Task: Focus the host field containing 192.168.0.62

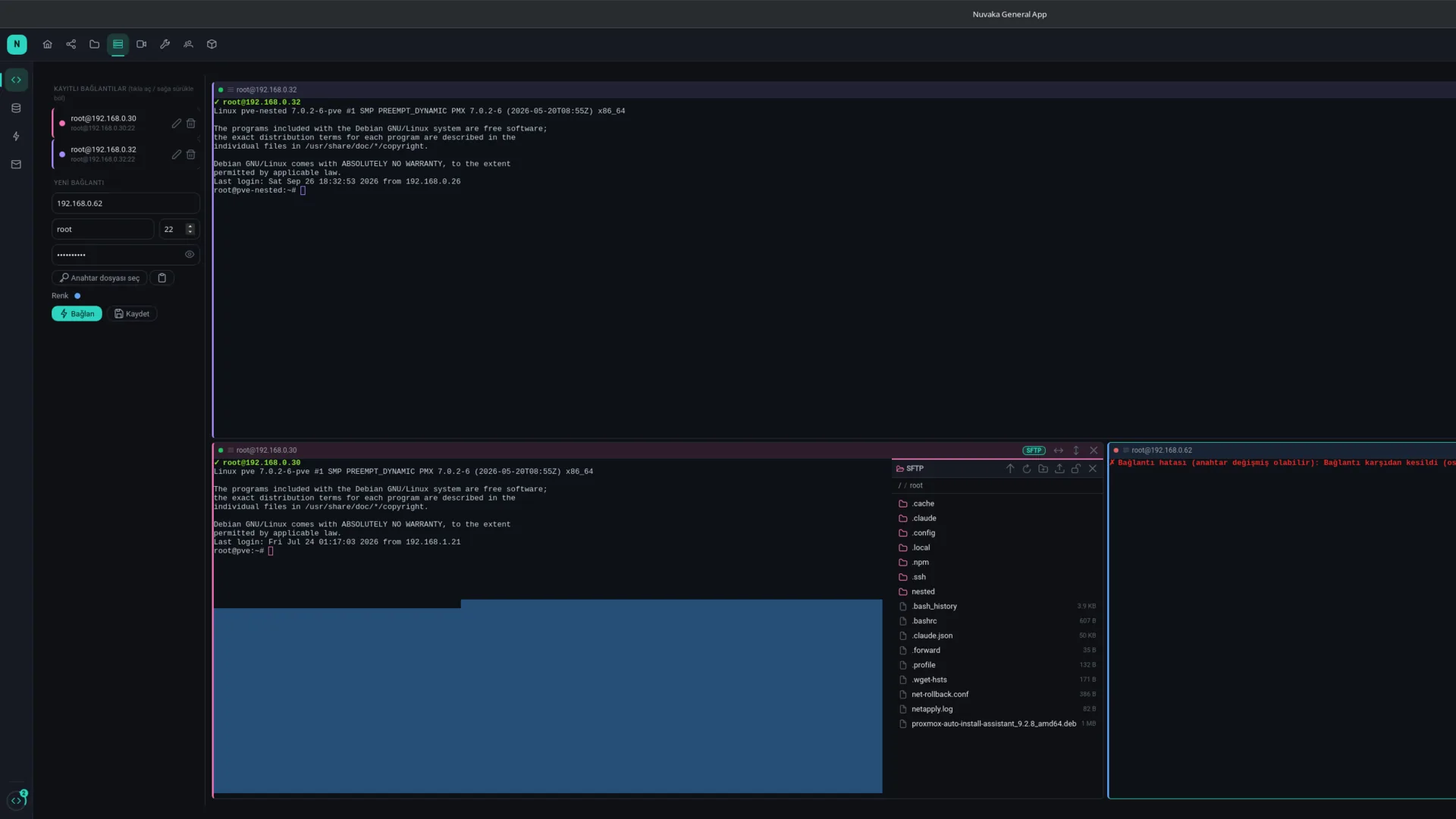Action: point(126,203)
